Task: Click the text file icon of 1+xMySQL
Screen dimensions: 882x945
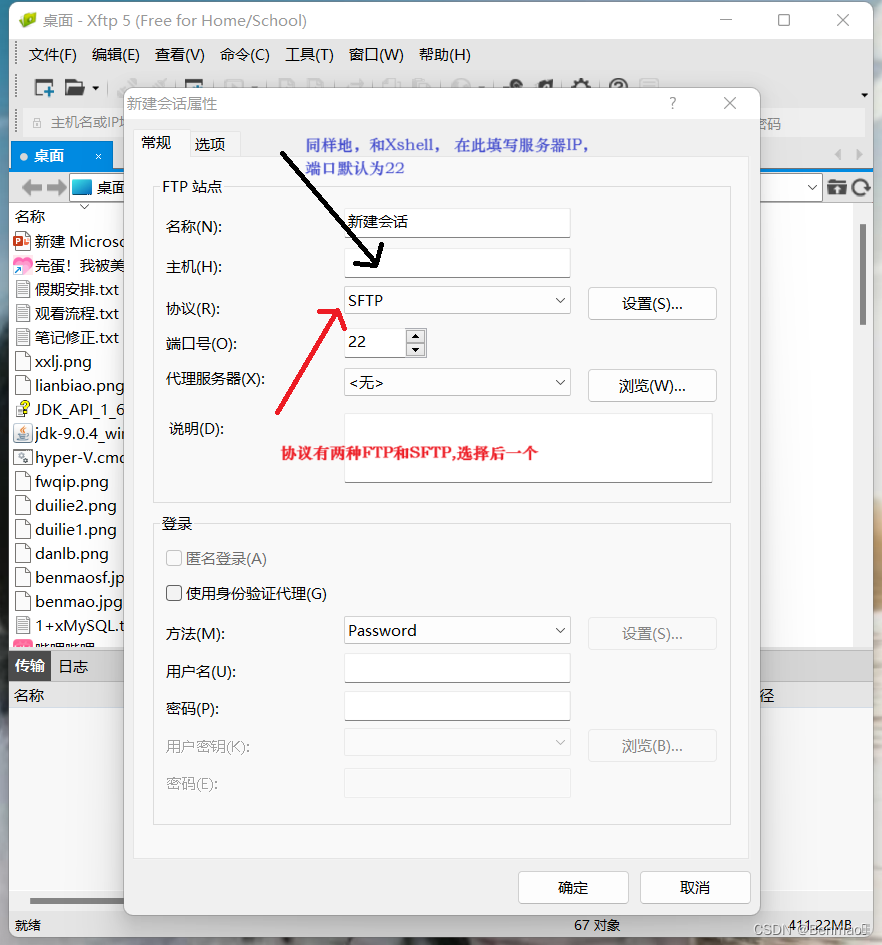Action: [23, 625]
